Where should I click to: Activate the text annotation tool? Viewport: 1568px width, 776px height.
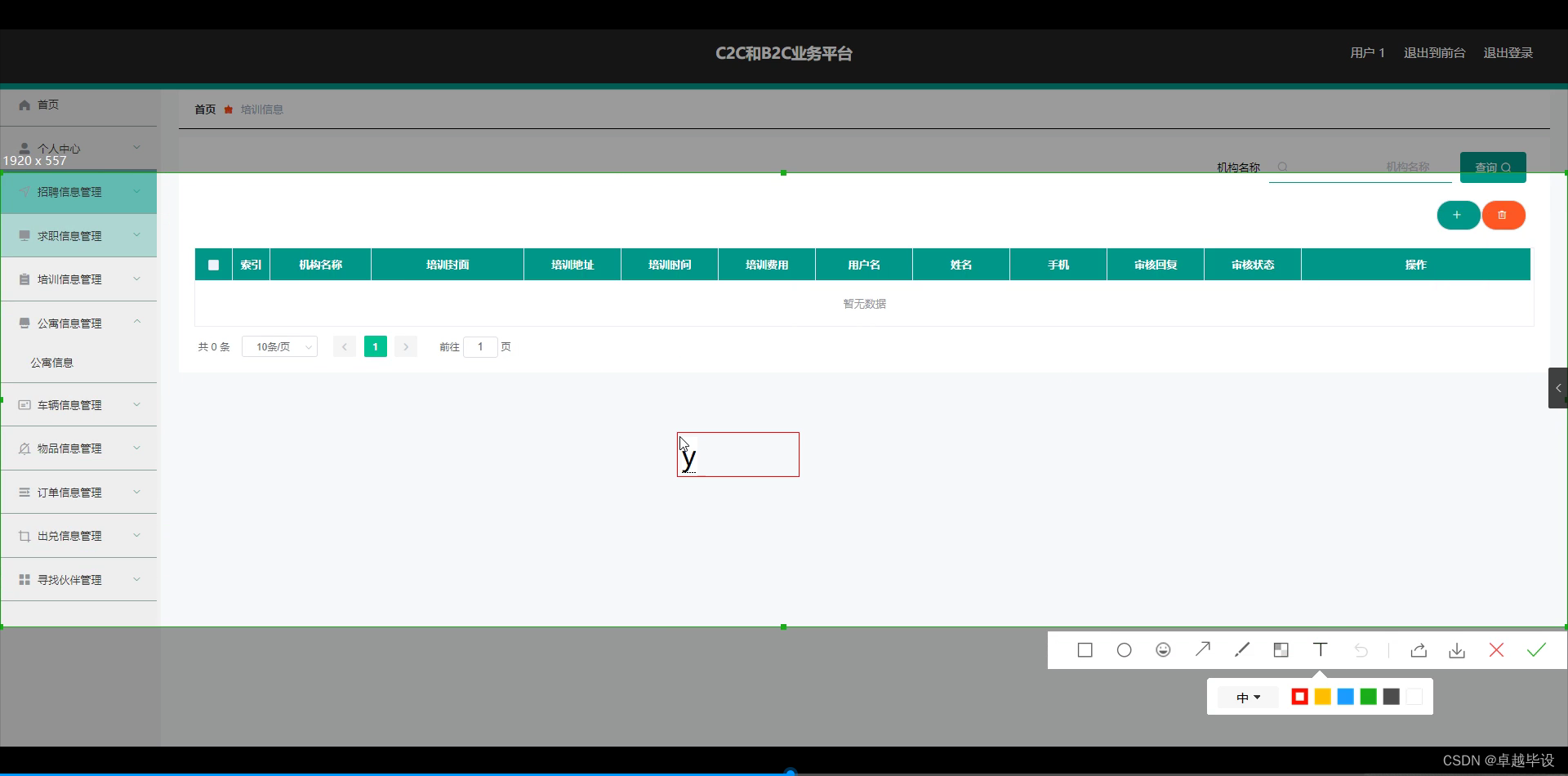click(1320, 649)
